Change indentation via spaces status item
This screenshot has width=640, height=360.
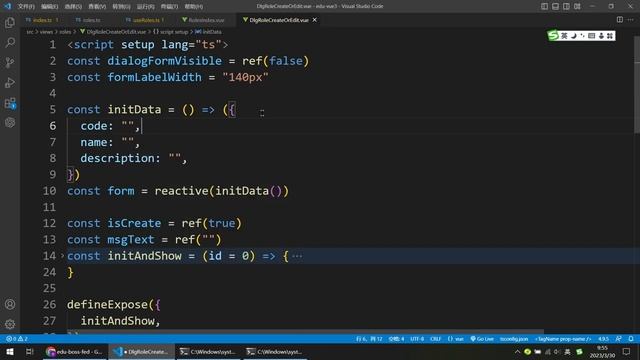[396, 339]
